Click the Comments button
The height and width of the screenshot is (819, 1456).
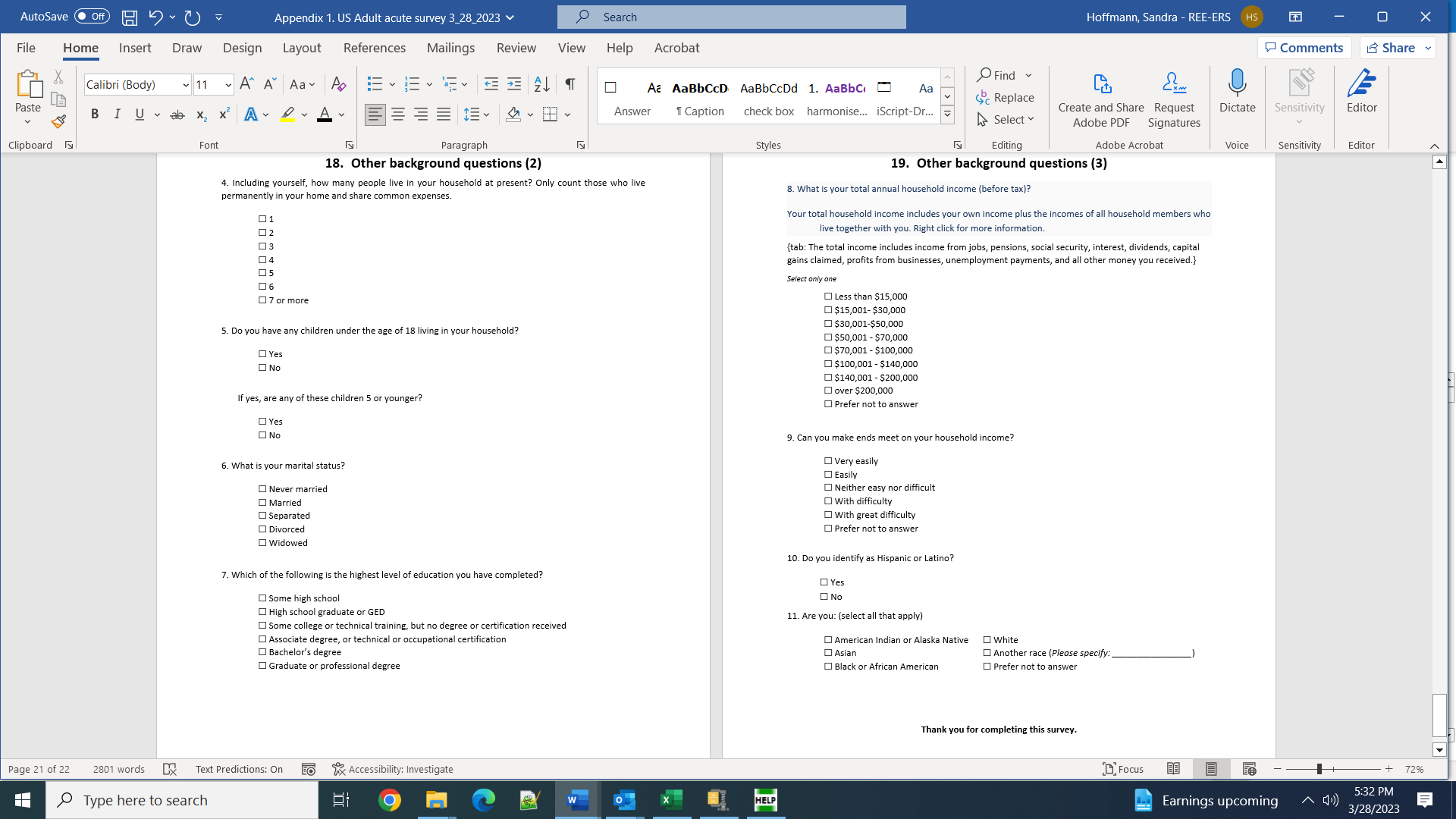[x=1304, y=48]
